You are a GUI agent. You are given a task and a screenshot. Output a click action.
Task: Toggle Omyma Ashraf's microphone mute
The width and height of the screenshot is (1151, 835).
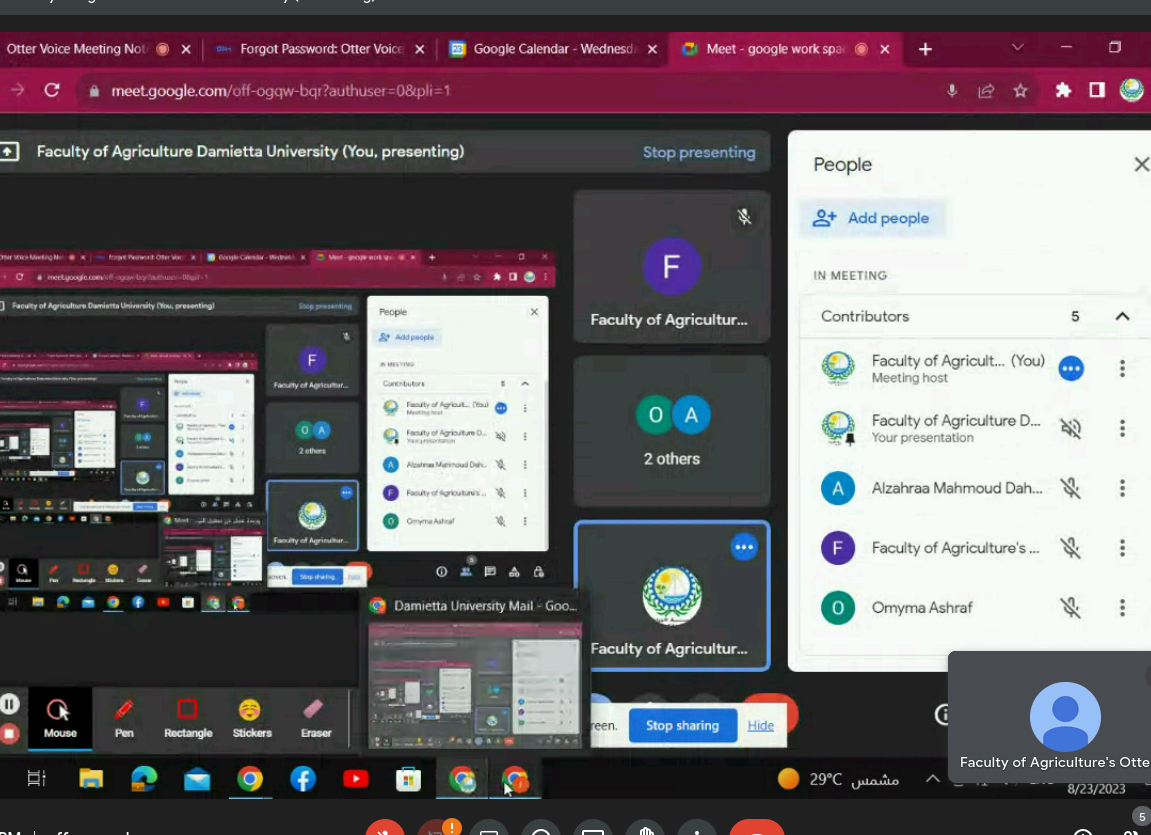(x=1070, y=608)
